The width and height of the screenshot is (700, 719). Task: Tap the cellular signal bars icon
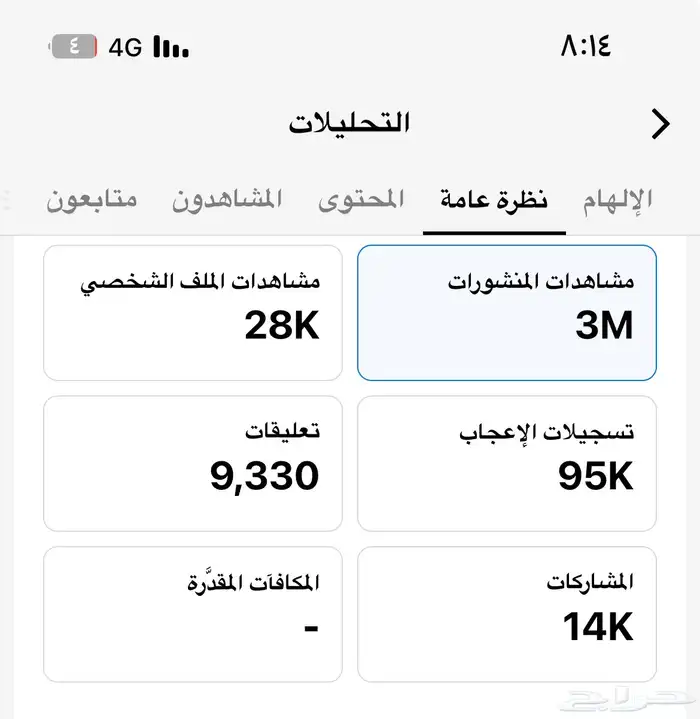(171, 47)
